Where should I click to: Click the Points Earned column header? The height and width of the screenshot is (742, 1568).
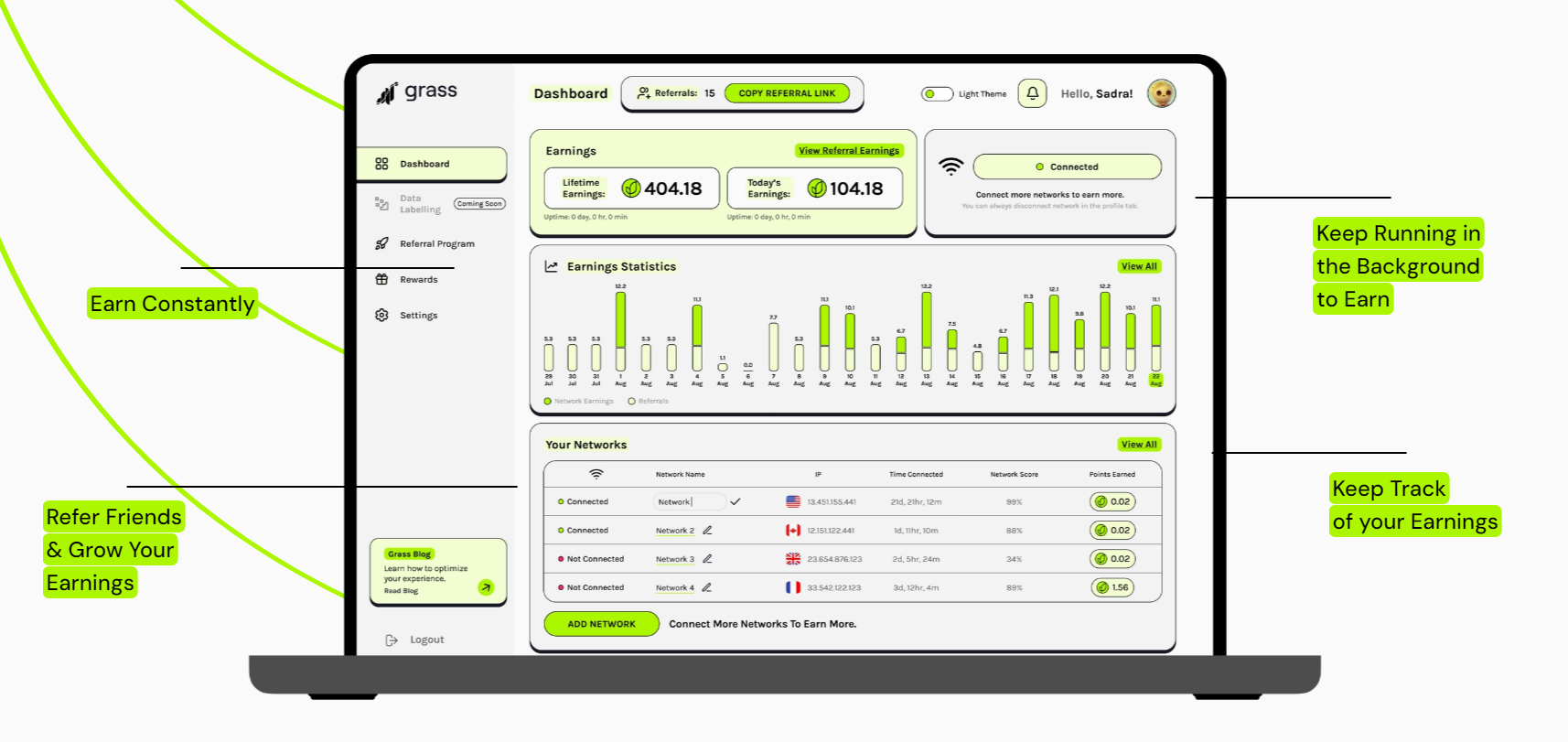[x=1112, y=475]
